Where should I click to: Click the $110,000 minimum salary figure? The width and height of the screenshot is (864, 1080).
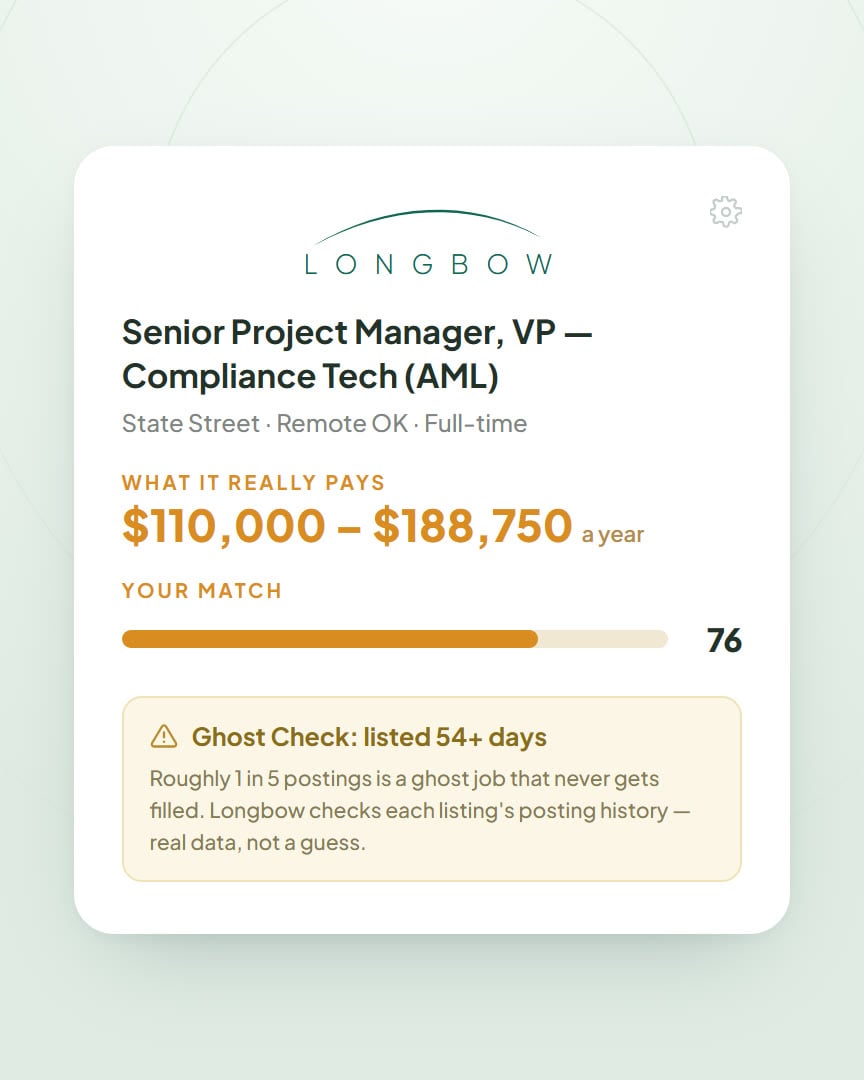click(x=223, y=526)
